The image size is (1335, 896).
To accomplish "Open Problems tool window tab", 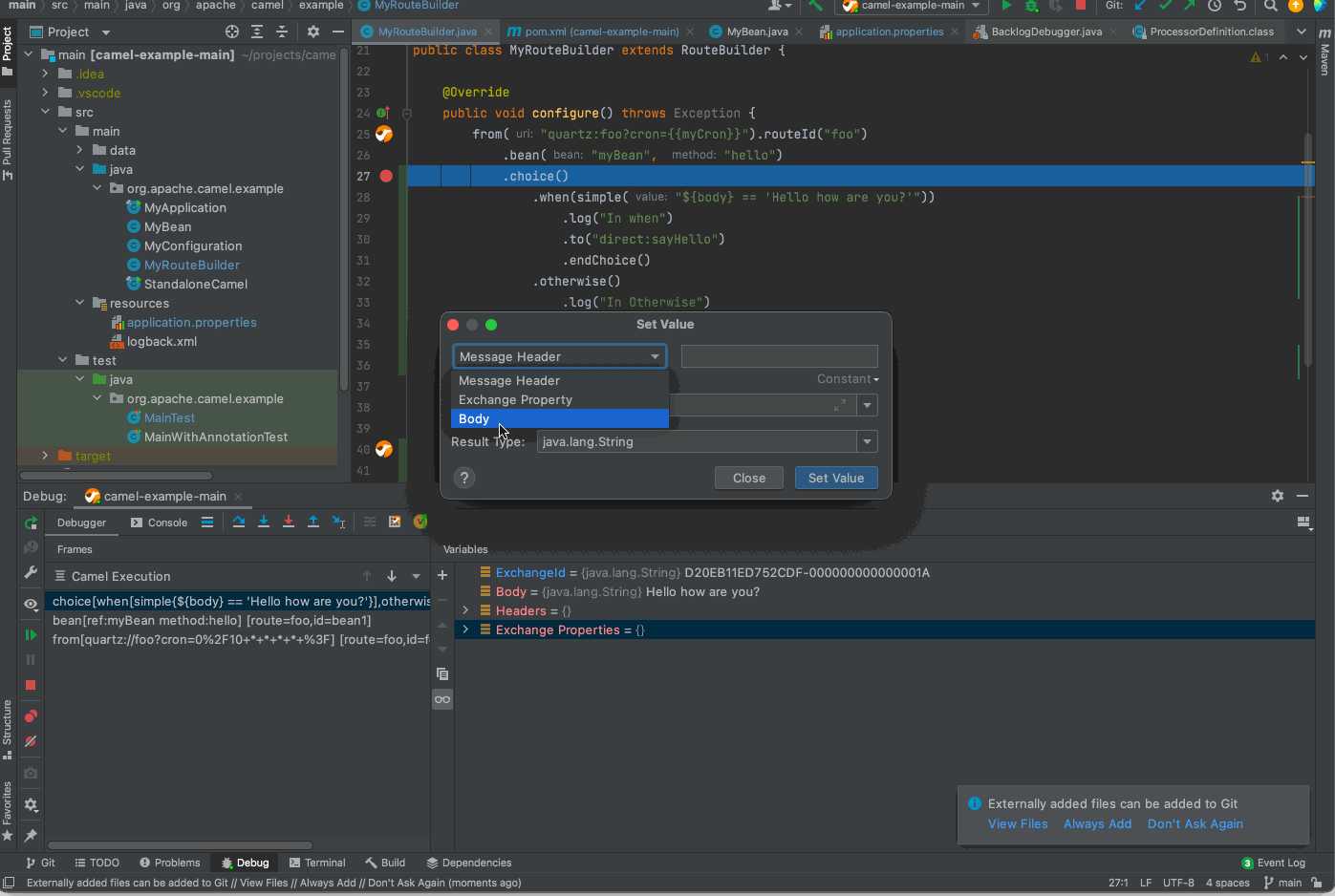I will click(170, 863).
